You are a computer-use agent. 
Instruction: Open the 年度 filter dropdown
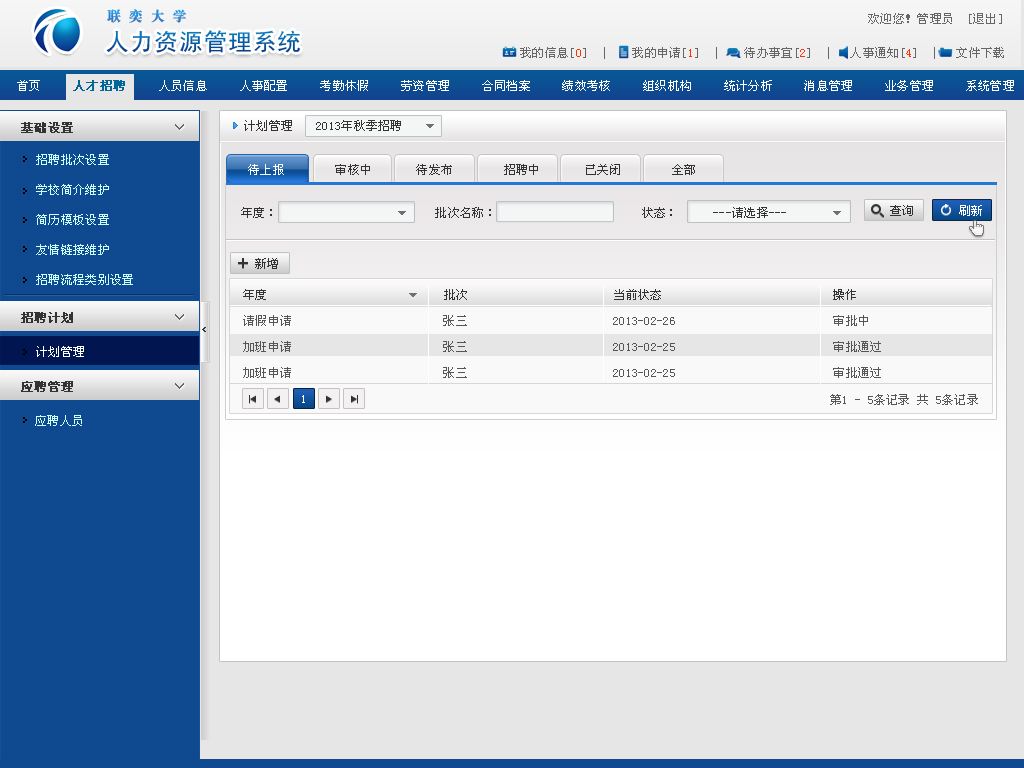[347, 212]
